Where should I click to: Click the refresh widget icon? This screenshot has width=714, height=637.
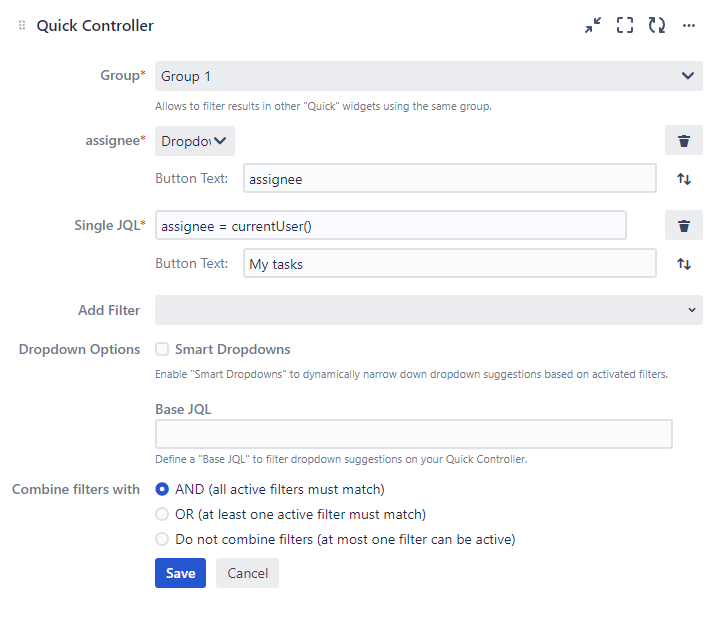tap(657, 26)
